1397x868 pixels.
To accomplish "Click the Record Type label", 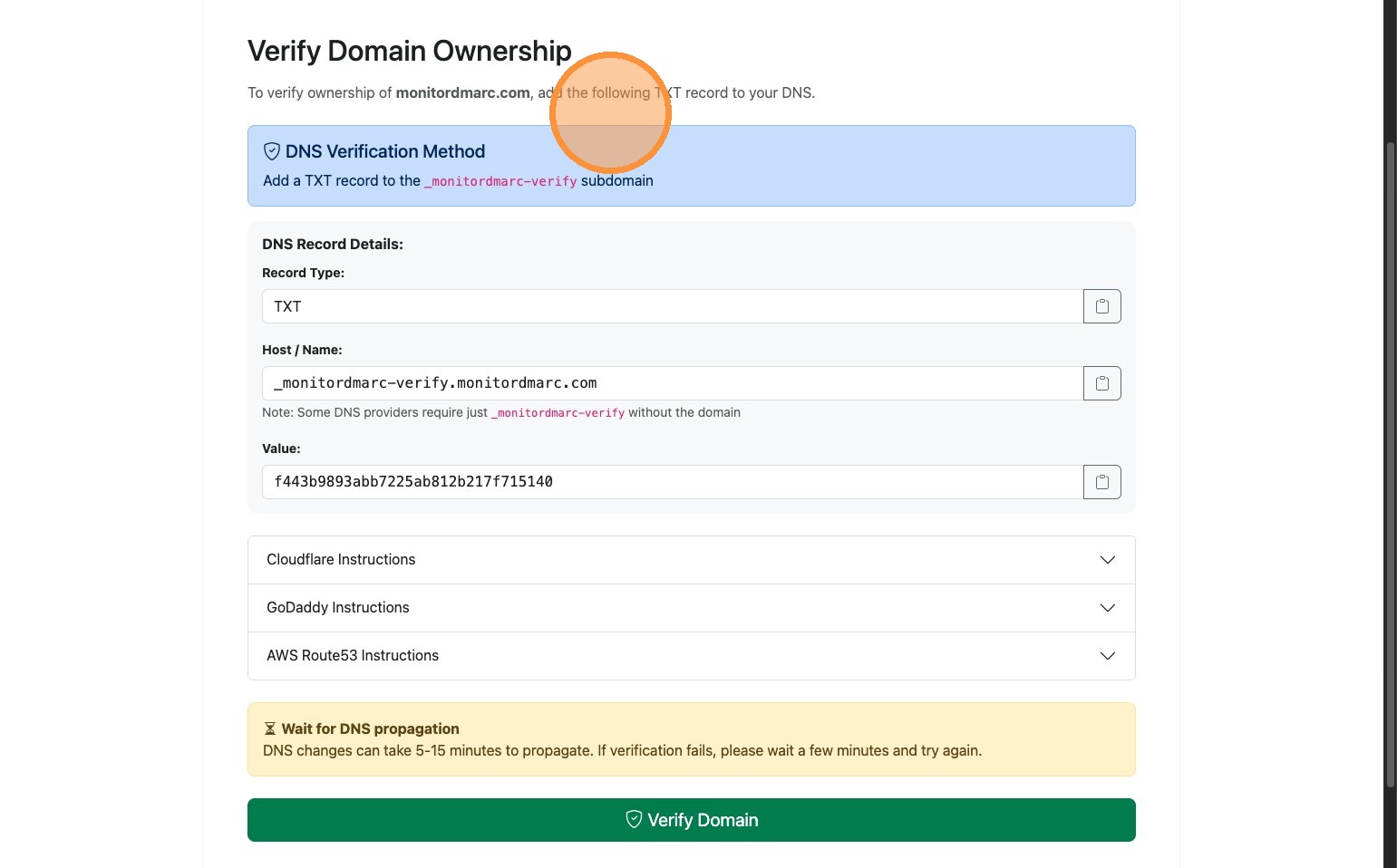I will [303, 273].
